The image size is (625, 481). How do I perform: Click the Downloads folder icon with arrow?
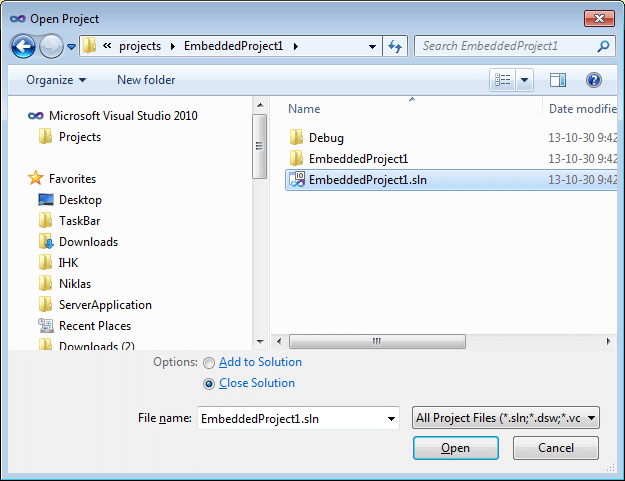(46, 241)
